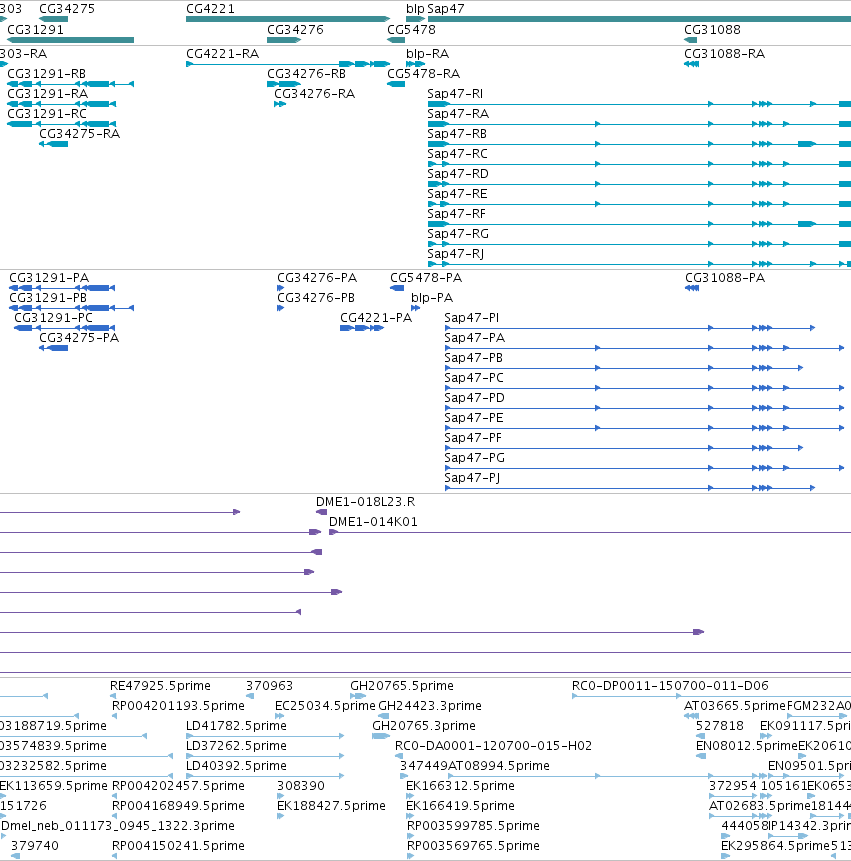Viewport: 851px width, 861px height.
Task: Click protein CG31291-PA
Action: 49,278
